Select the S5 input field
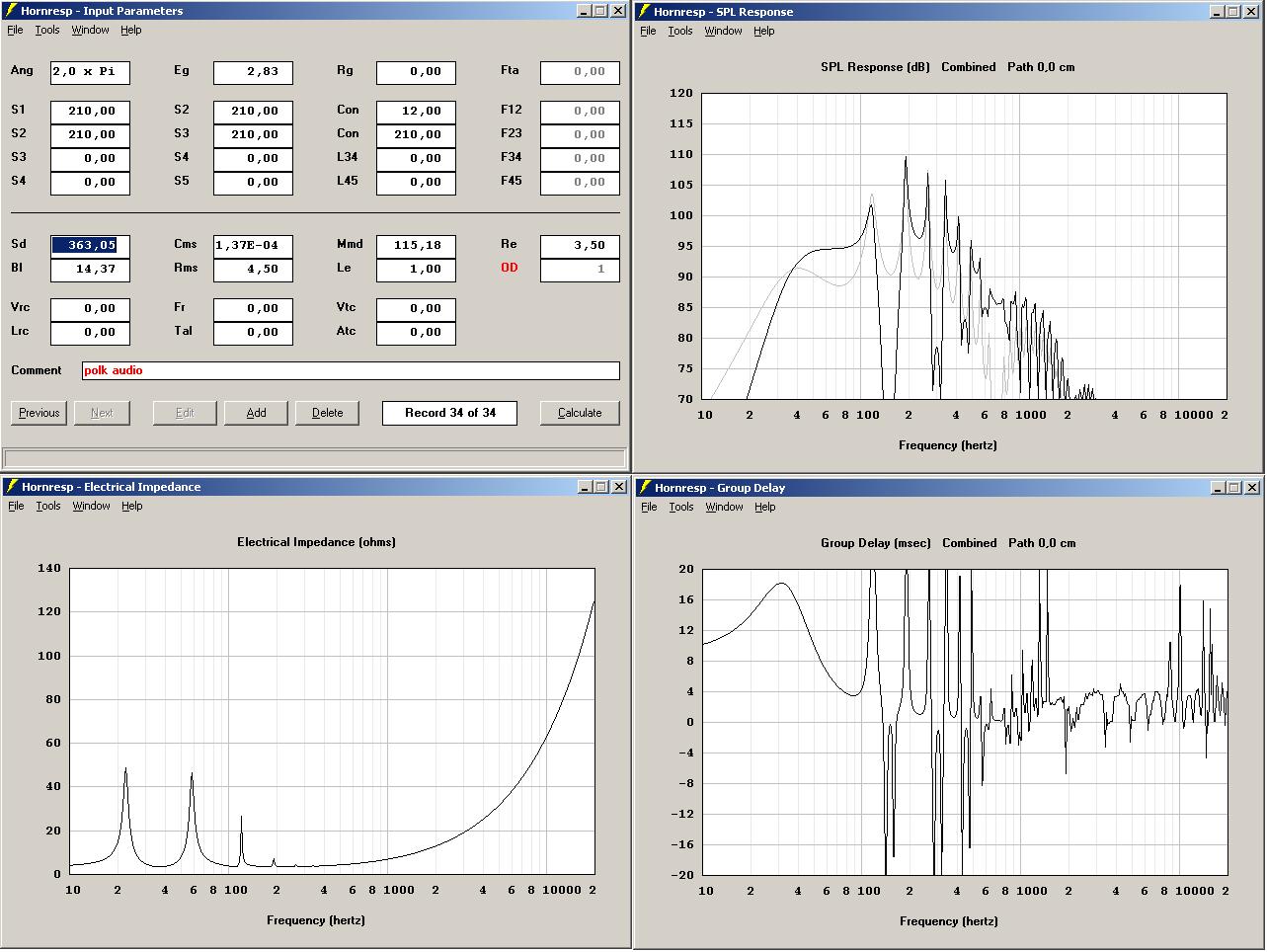 pyautogui.click(x=253, y=183)
